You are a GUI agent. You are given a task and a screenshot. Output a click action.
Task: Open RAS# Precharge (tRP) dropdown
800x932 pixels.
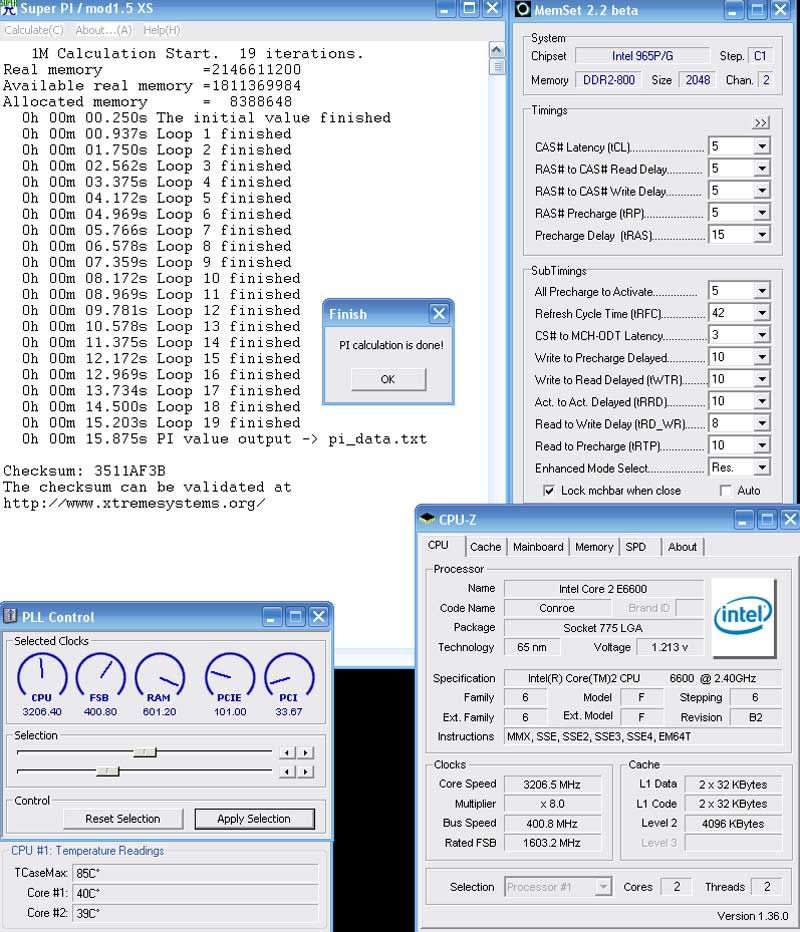[x=762, y=213]
